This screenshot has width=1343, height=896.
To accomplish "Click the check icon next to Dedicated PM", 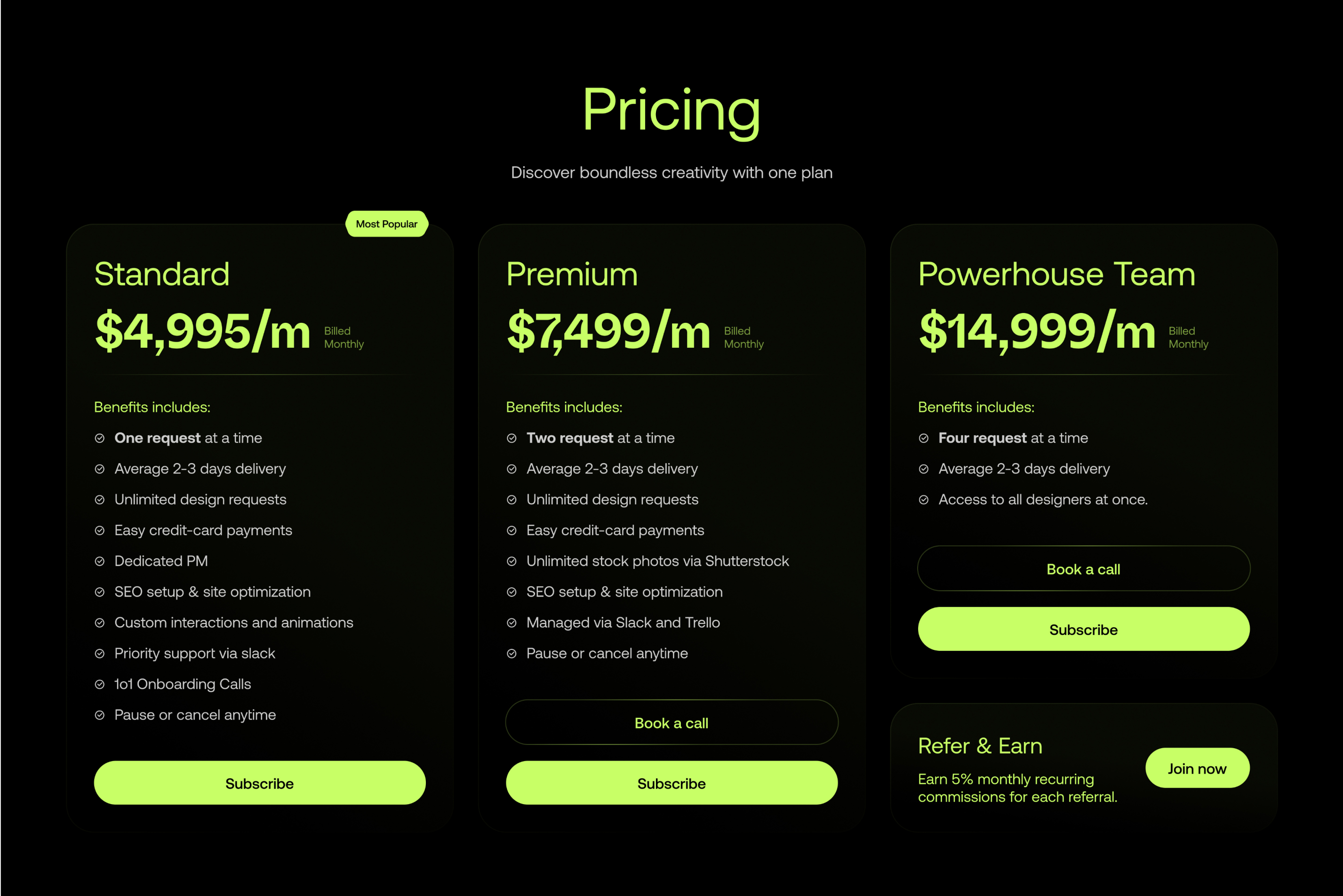I will (99, 561).
